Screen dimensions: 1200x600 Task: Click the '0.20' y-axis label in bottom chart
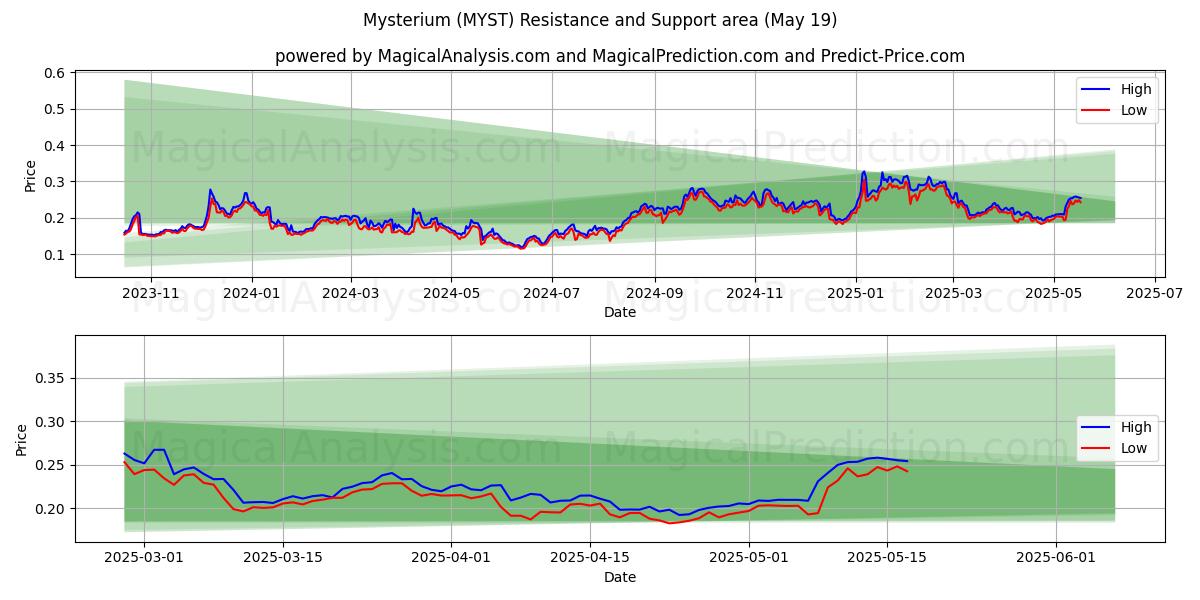click(50, 509)
